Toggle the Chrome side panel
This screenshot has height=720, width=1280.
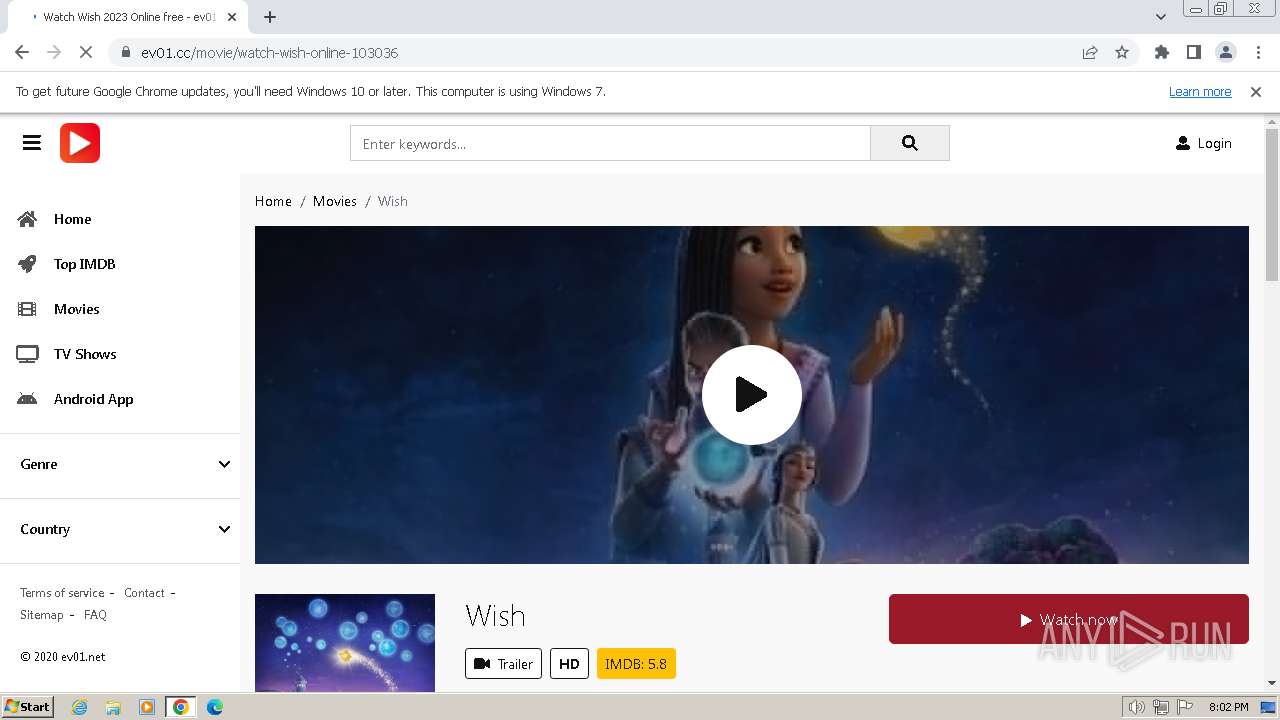tap(1193, 53)
